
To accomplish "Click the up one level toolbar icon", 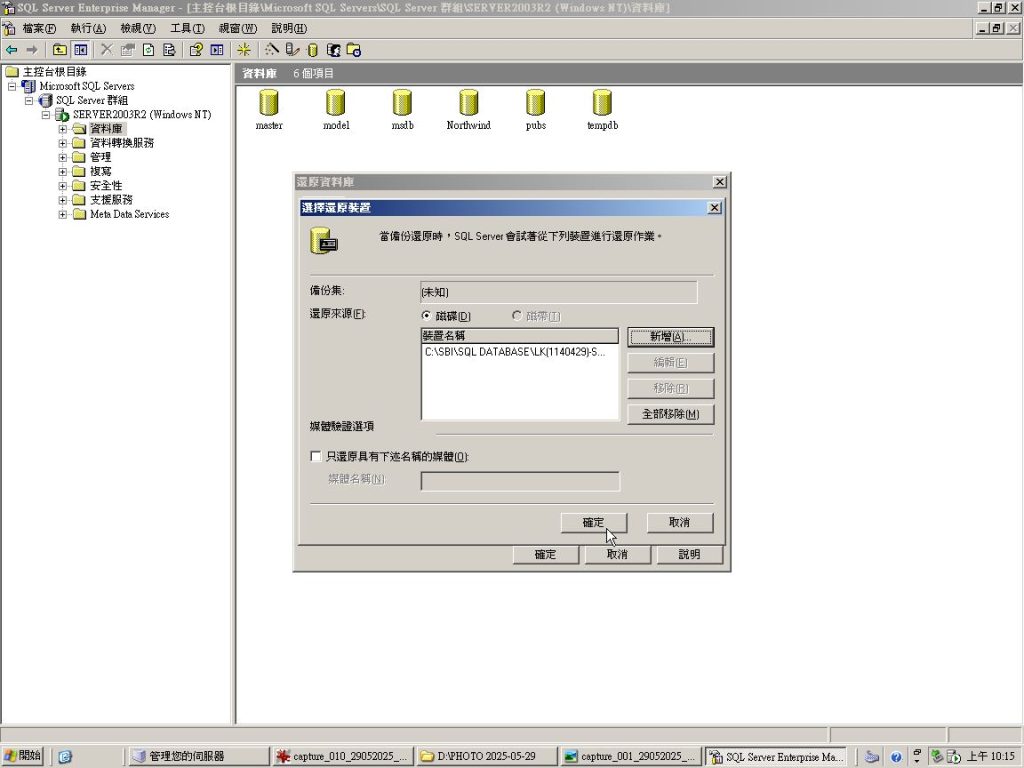I will 60,49.
